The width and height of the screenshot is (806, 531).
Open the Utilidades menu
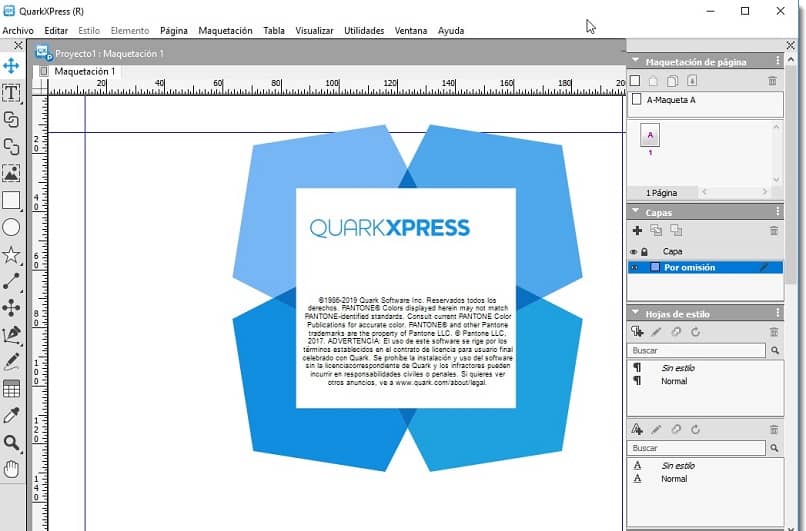pyautogui.click(x=364, y=31)
